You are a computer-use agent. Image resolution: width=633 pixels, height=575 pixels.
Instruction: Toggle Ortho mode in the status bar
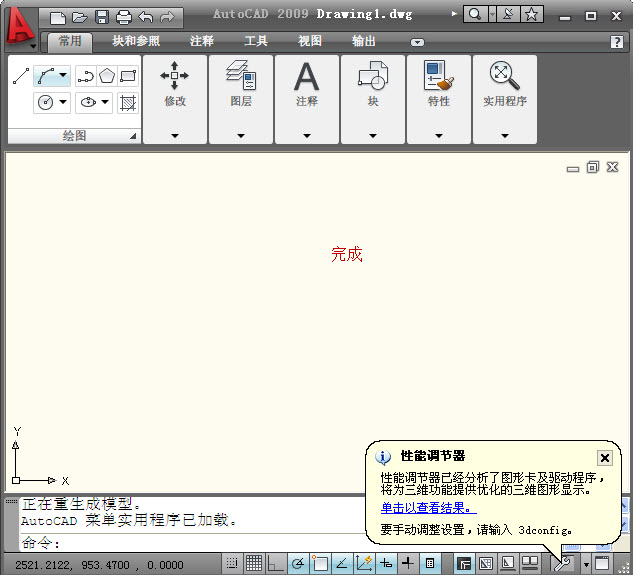click(275, 564)
